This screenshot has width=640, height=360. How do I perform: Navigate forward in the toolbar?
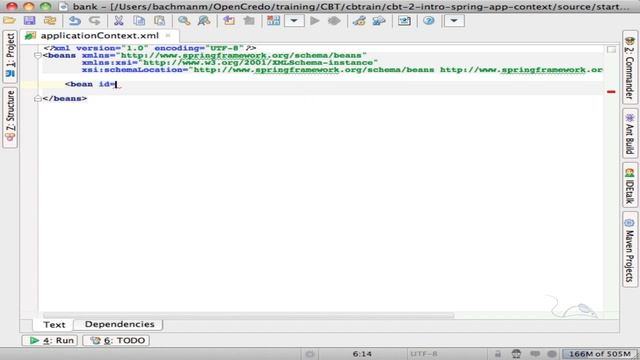(249, 20)
